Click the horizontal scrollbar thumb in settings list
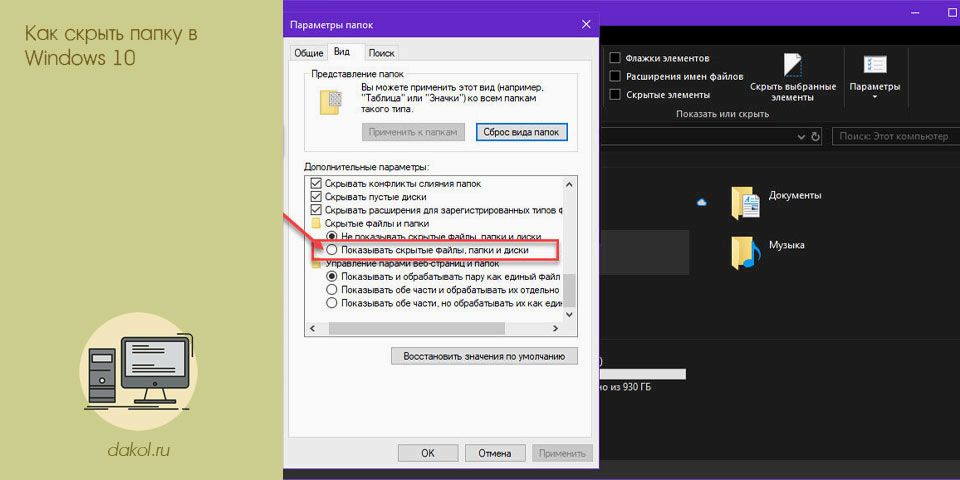960x480 pixels. [x=417, y=329]
